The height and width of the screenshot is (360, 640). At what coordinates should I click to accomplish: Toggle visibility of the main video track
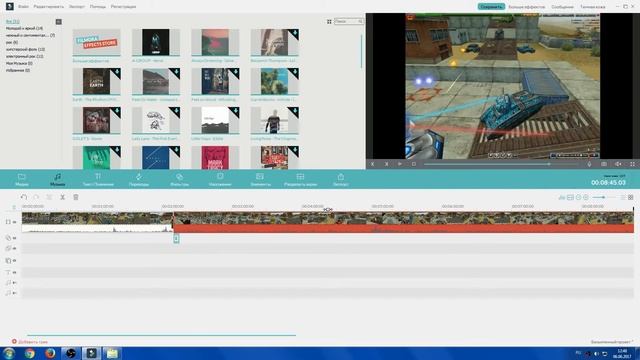pyautogui.click(x=15, y=222)
